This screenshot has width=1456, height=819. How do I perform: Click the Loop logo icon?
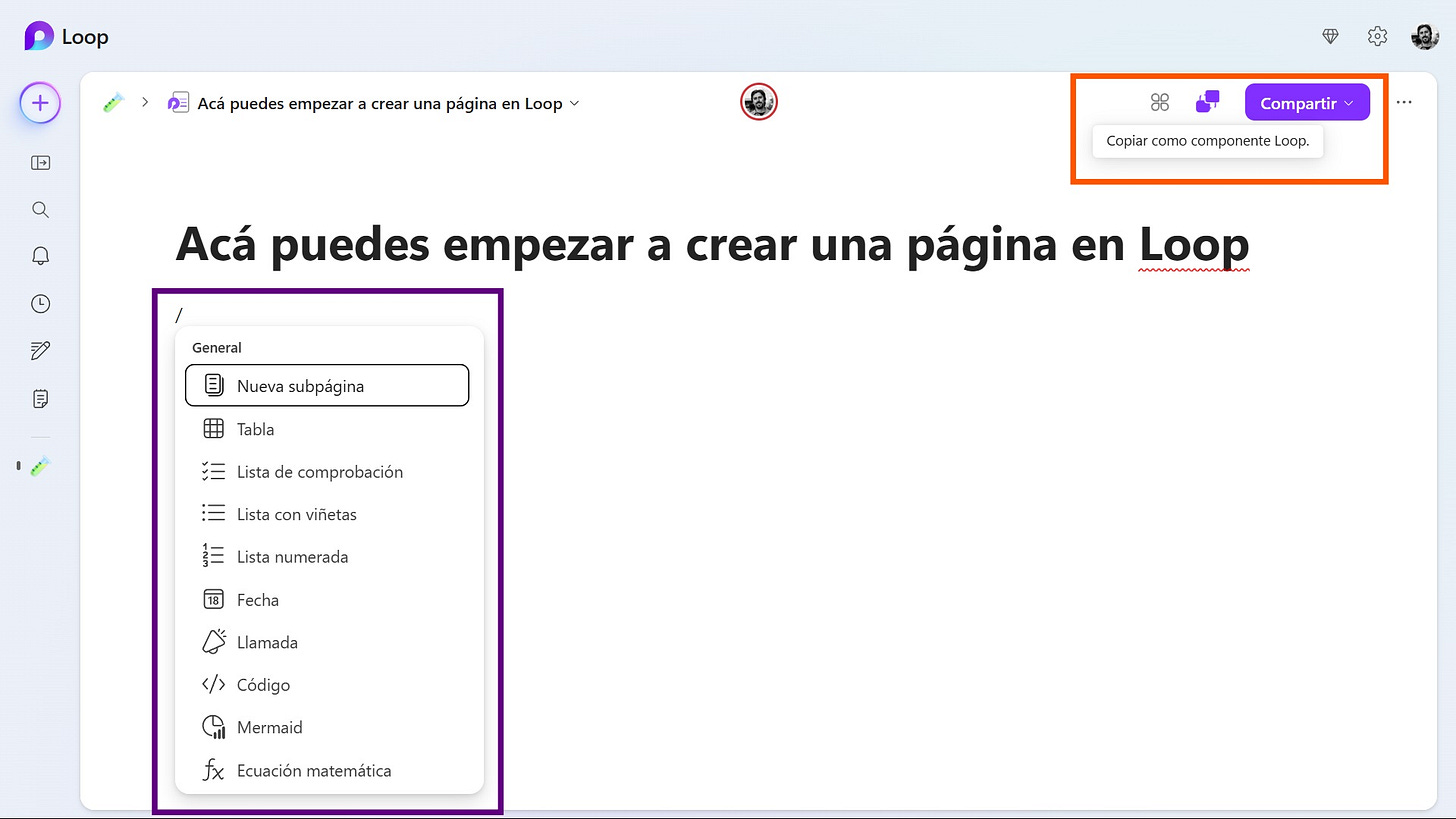pyautogui.click(x=39, y=37)
